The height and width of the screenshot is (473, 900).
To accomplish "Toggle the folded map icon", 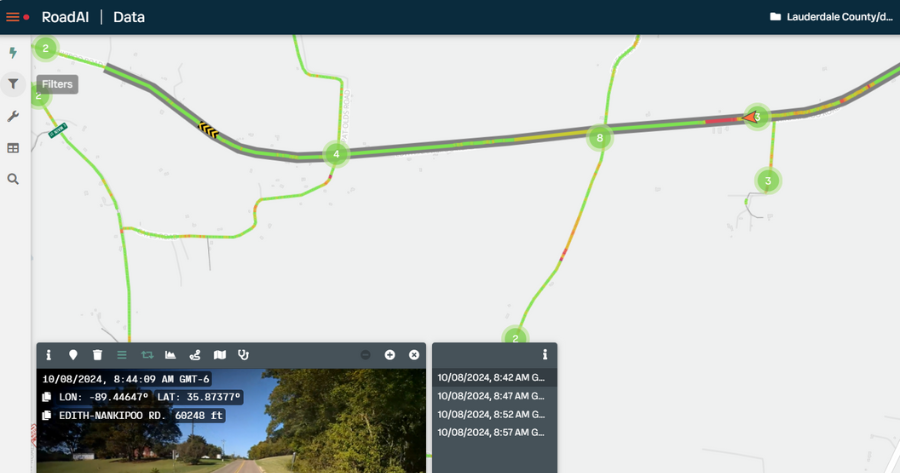I will pyautogui.click(x=220, y=355).
